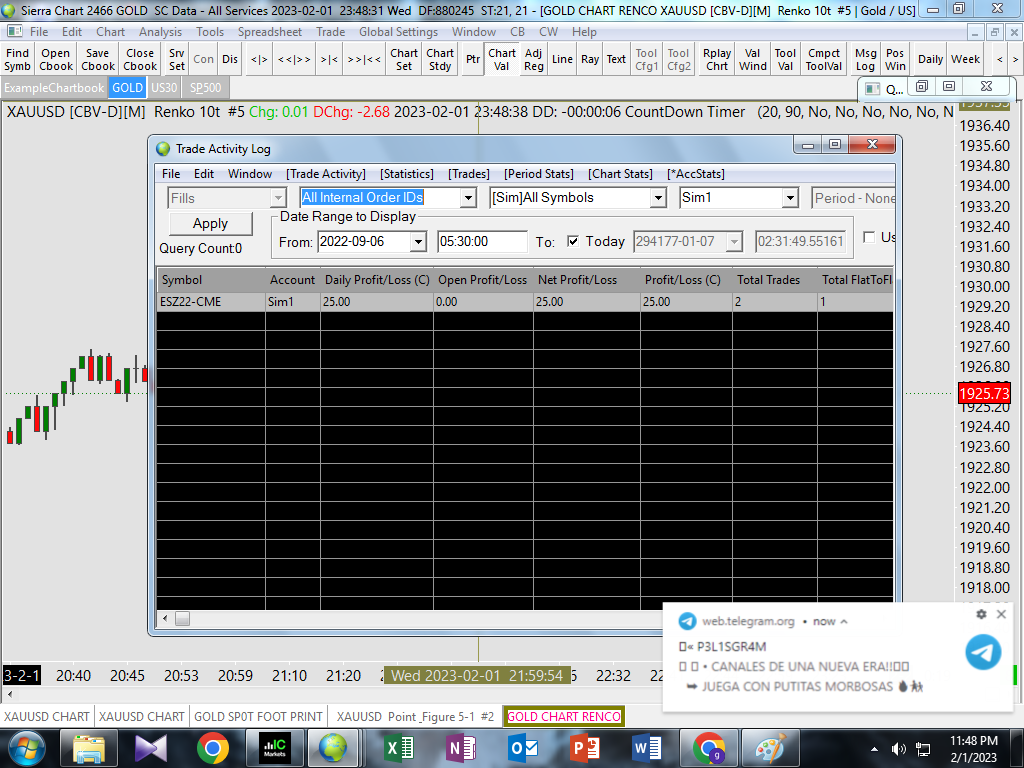Switch to the [Period Stats] tab
The height and width of the screenshot is (768, 1024).
click(539, 174)
